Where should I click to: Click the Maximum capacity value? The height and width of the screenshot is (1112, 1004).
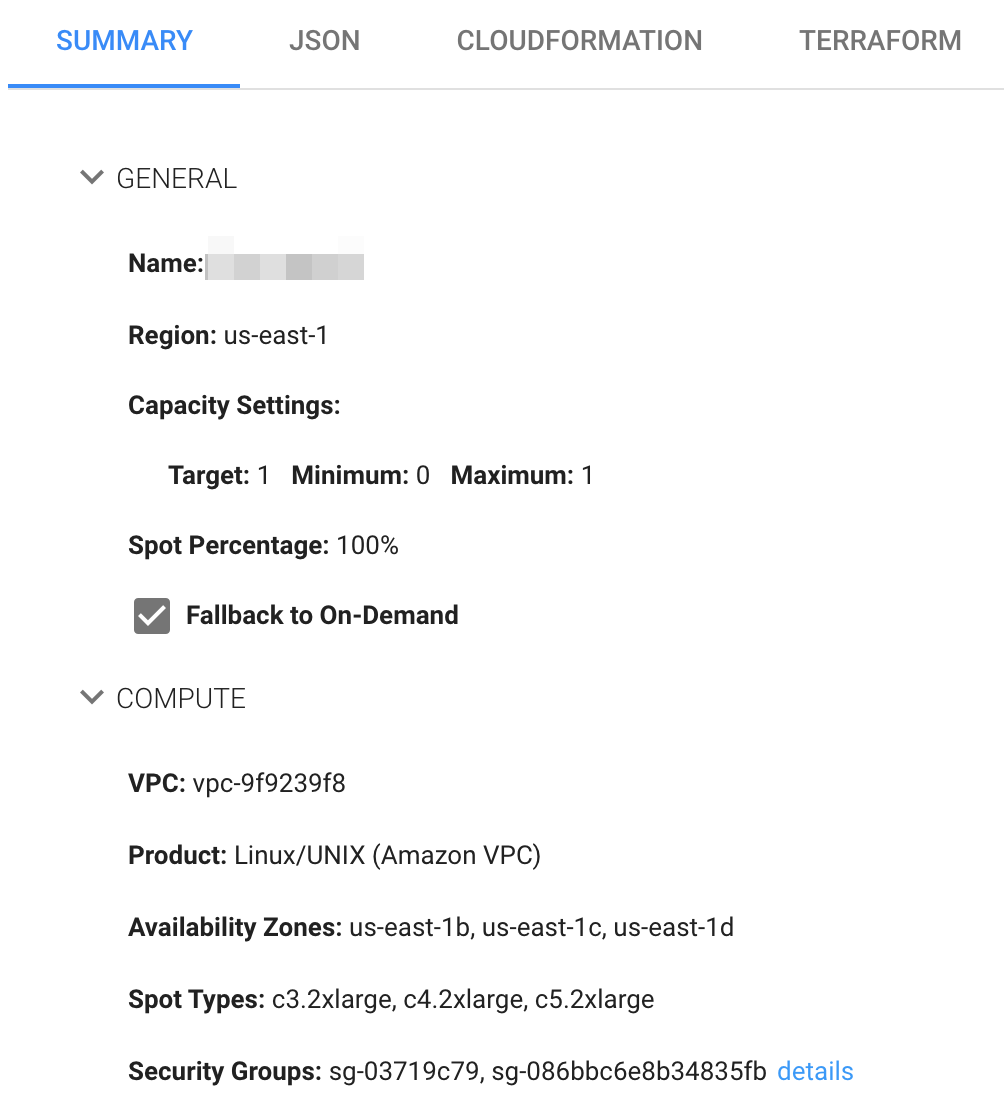[x=588, y=476]
